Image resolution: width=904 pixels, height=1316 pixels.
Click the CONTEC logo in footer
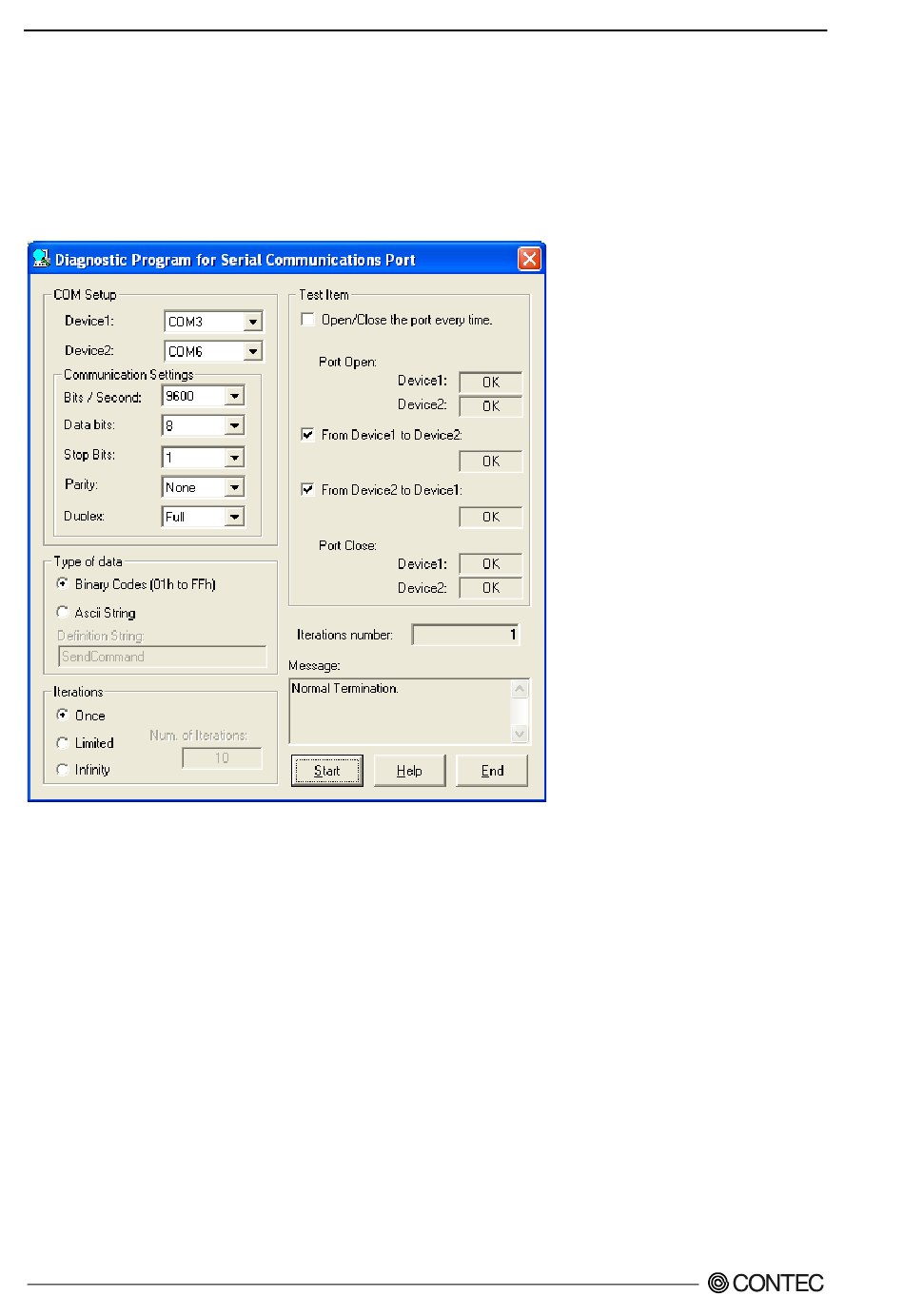(x=766, y=1283)
